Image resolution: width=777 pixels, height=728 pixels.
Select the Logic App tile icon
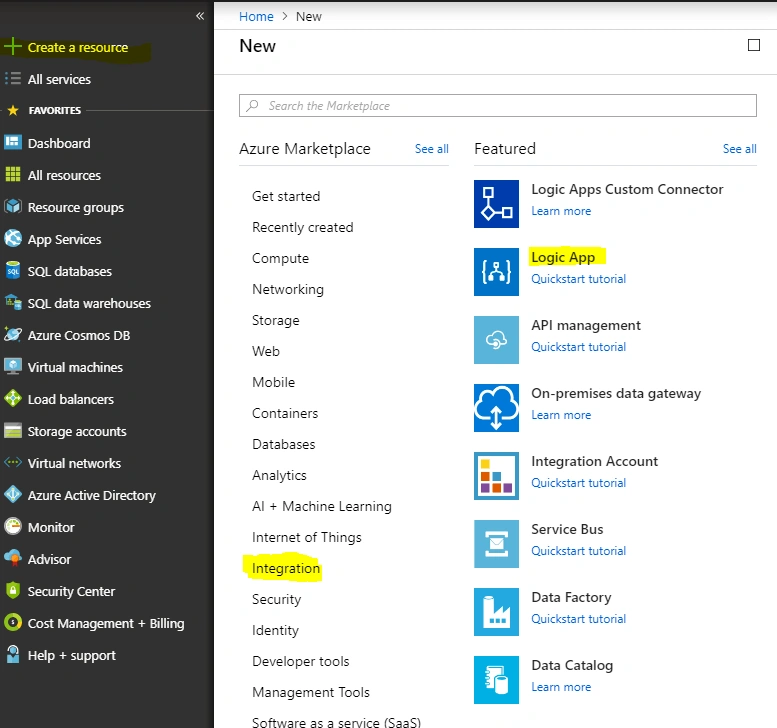(x=496, y=272)
